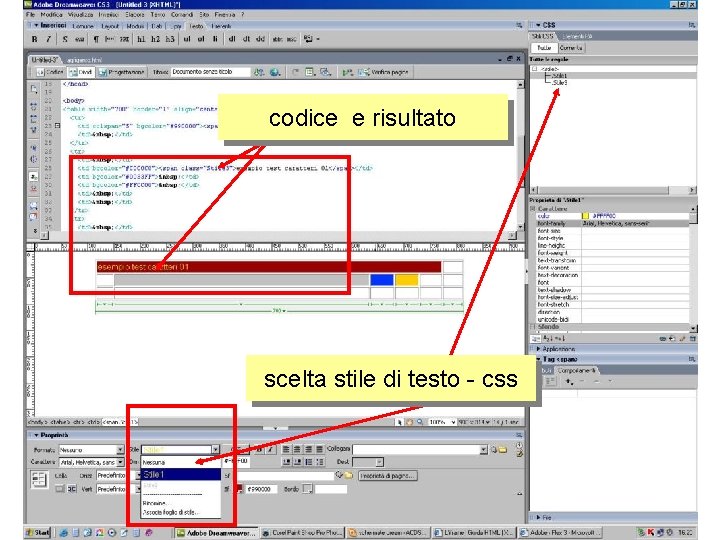Insert definition list with the dl icon
Viewport: 720px width, 540px height.
[x=232, y=39]
